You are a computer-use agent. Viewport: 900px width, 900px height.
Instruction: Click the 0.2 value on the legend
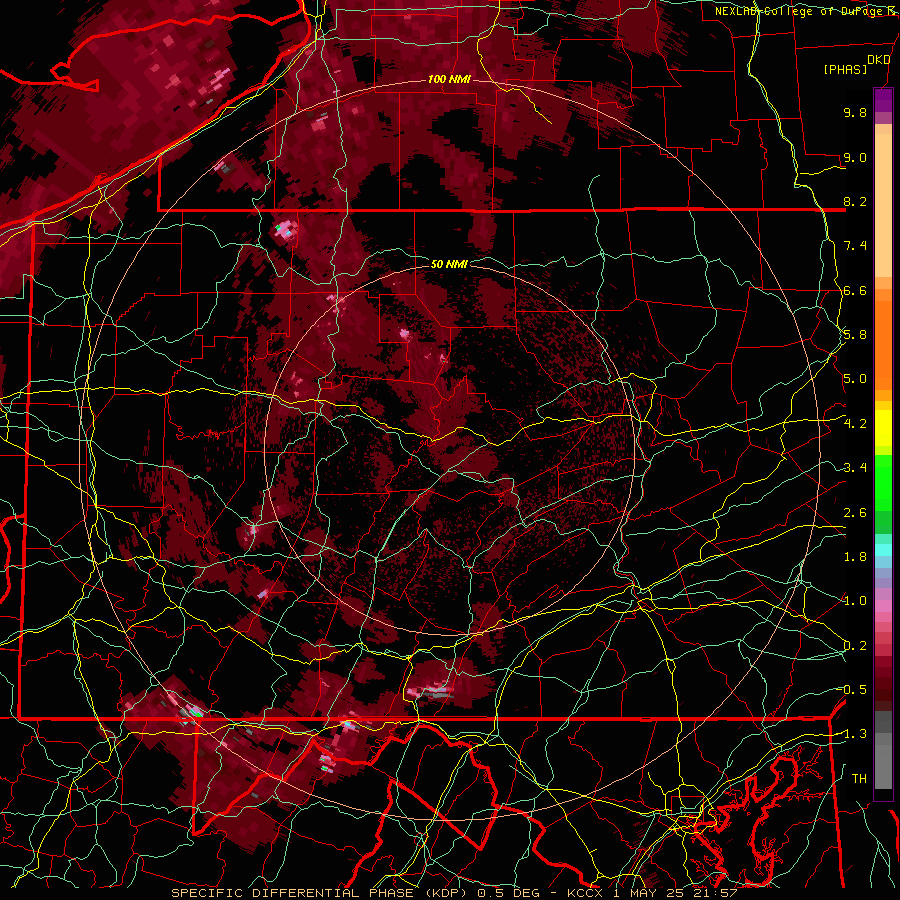click(855, 646)
